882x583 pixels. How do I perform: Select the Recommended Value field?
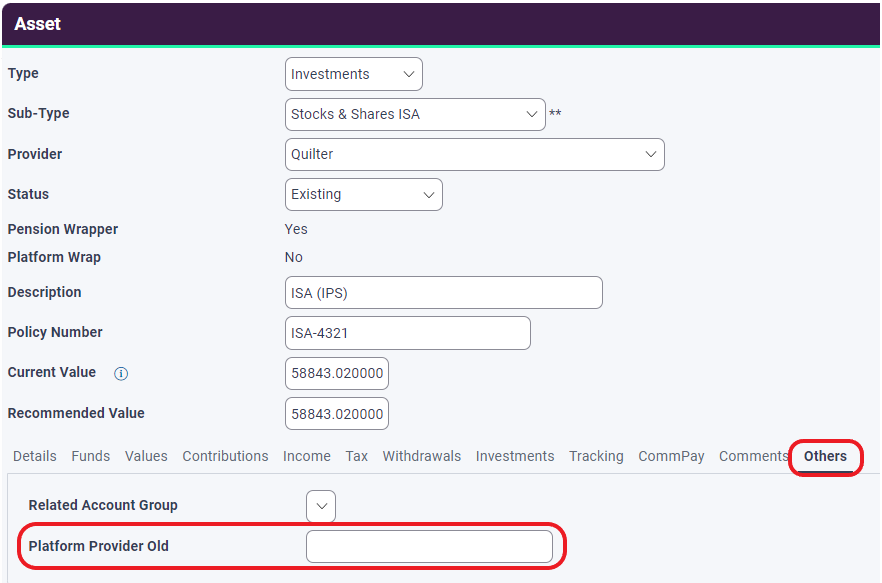[337, 413]
